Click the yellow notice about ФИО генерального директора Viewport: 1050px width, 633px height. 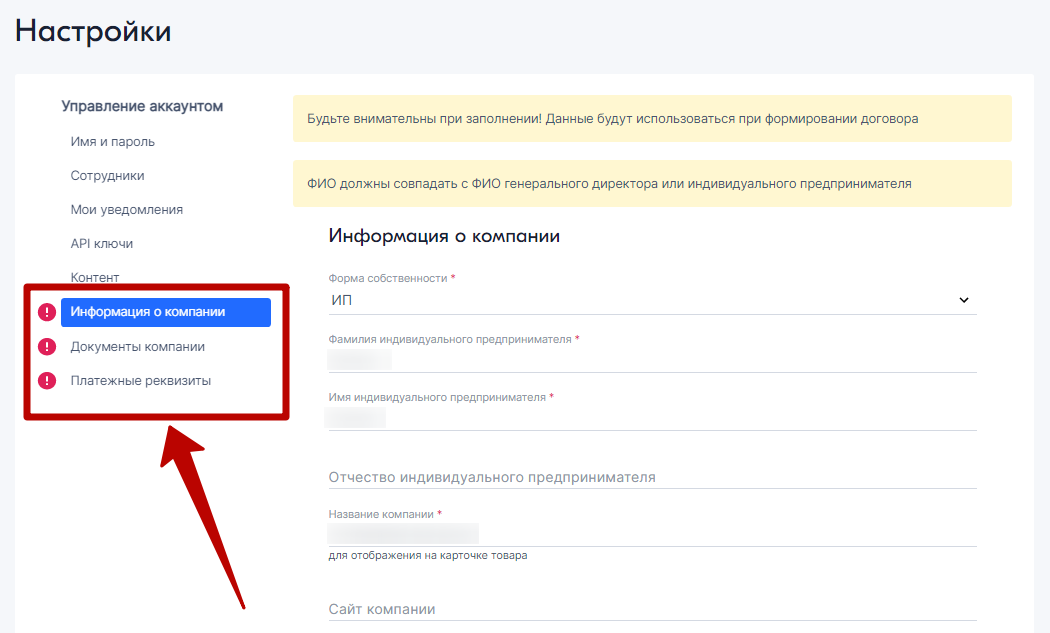point(652,184)
